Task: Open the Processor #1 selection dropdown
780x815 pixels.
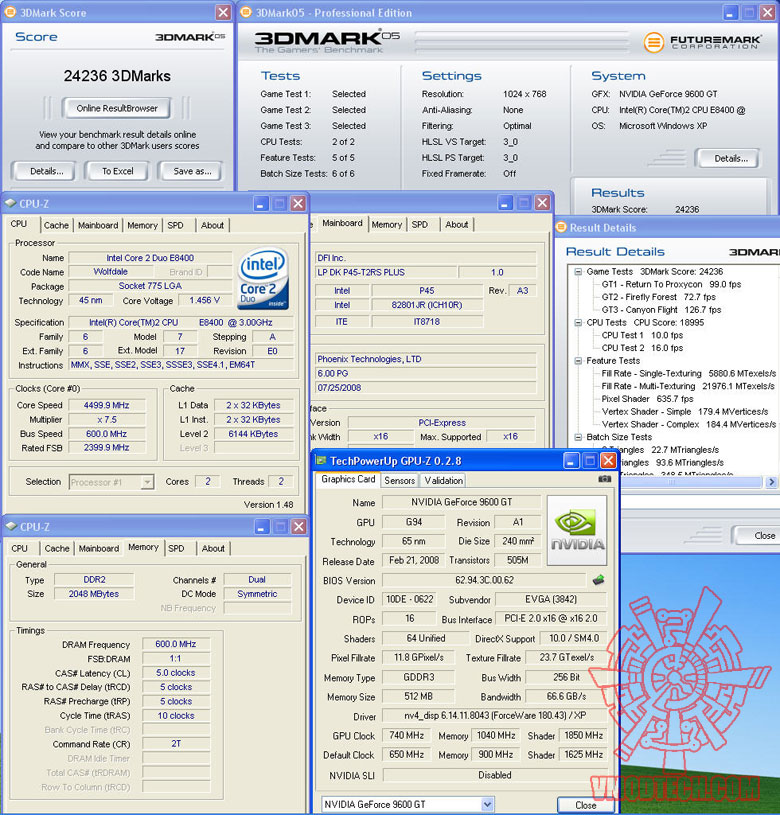Action: pos(148,482)
